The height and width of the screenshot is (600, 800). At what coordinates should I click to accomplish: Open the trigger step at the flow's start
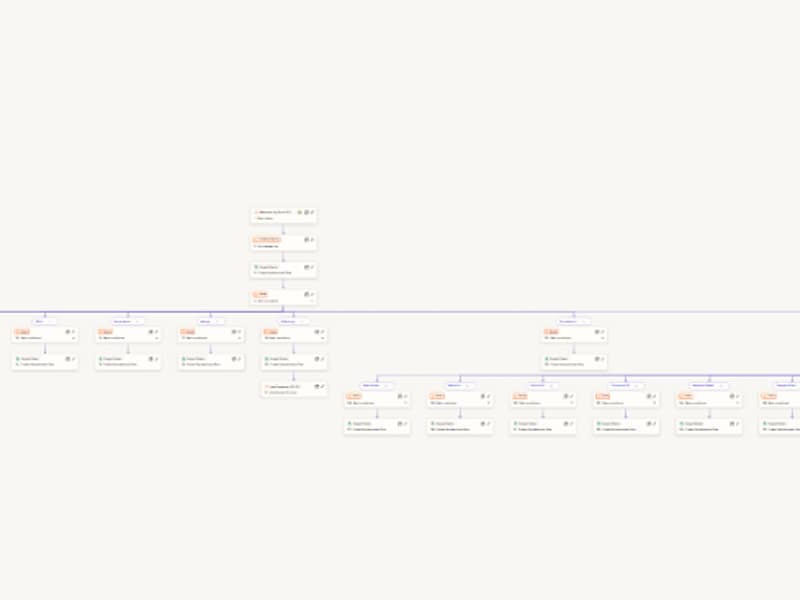coord(283,215)
